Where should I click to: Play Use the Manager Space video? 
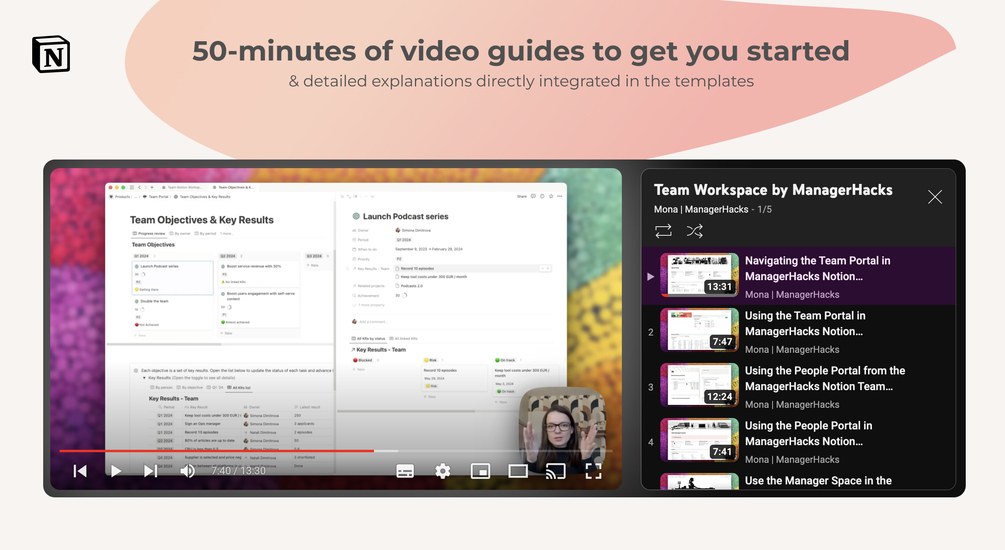(818, 481)
